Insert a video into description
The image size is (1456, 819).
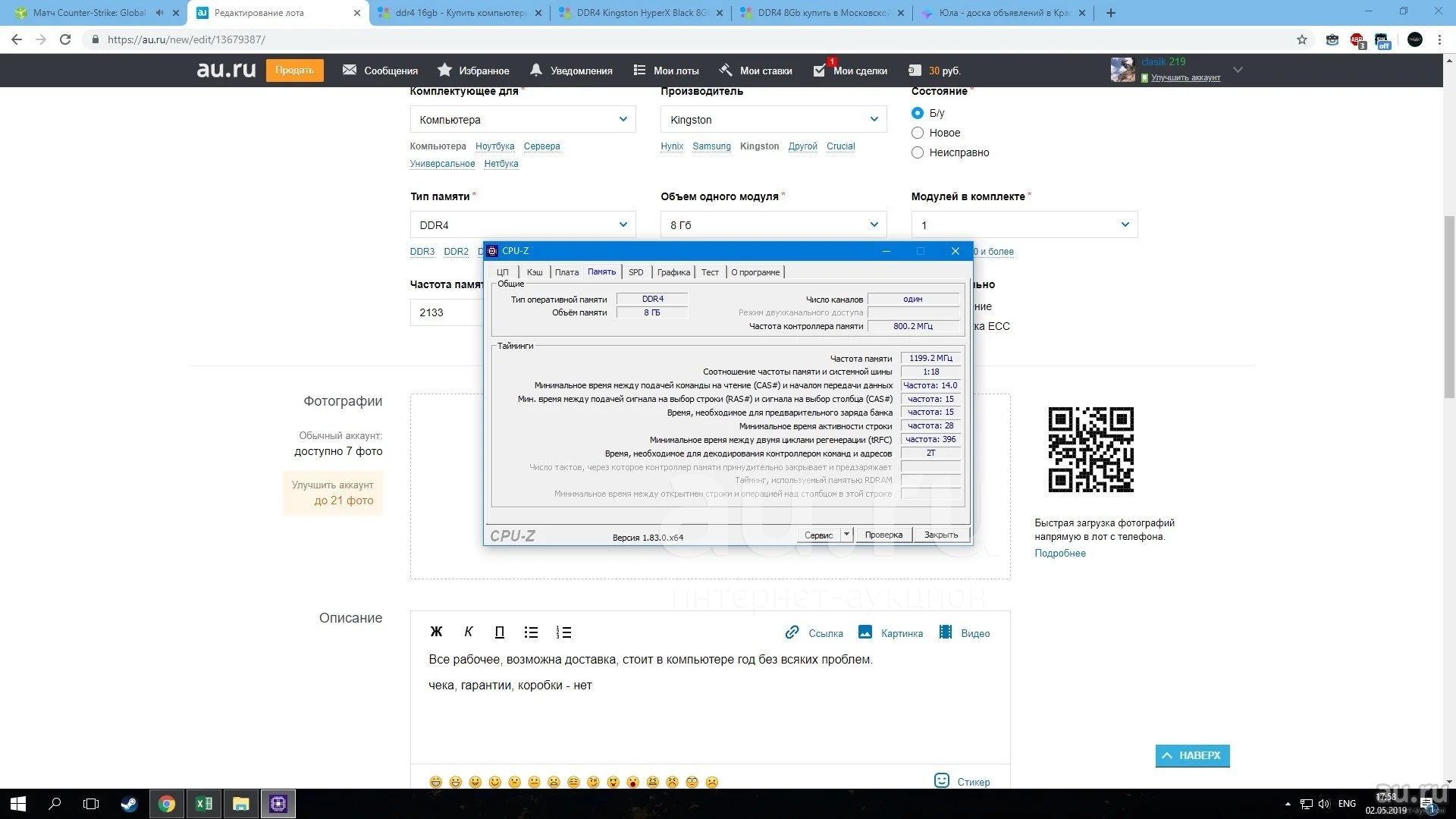964,632
